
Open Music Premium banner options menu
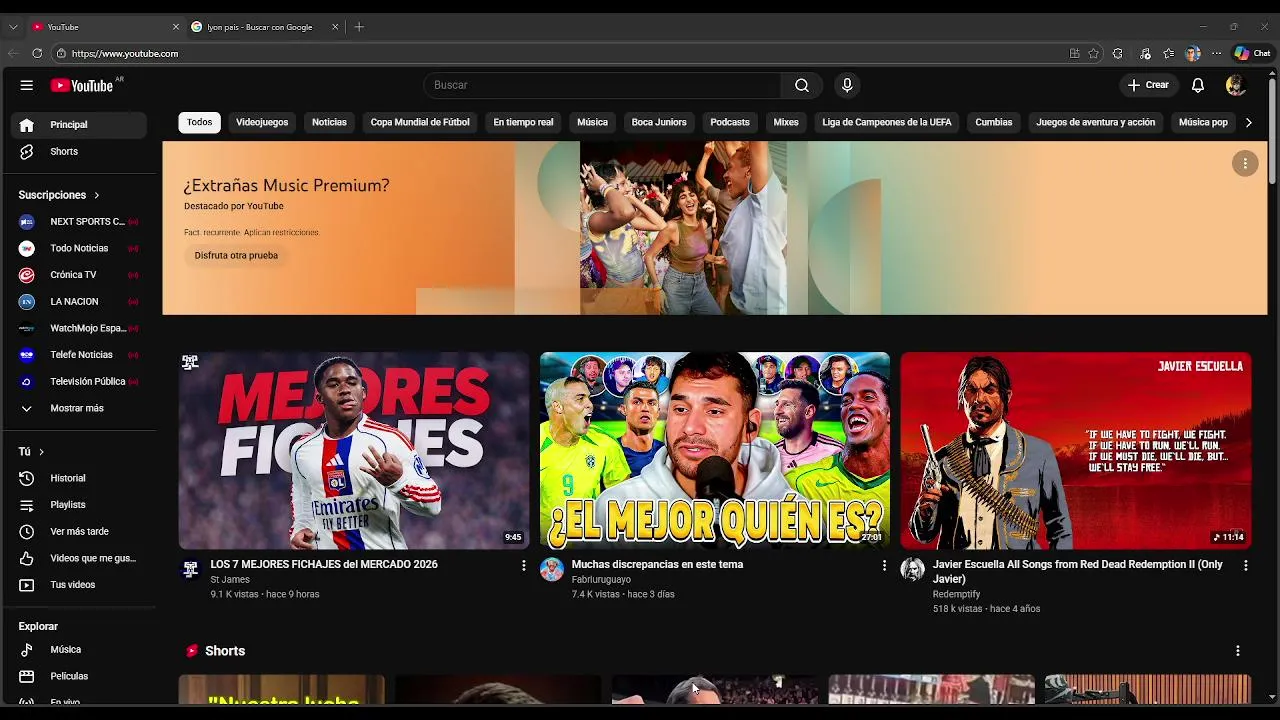[x=1245, y=163]
